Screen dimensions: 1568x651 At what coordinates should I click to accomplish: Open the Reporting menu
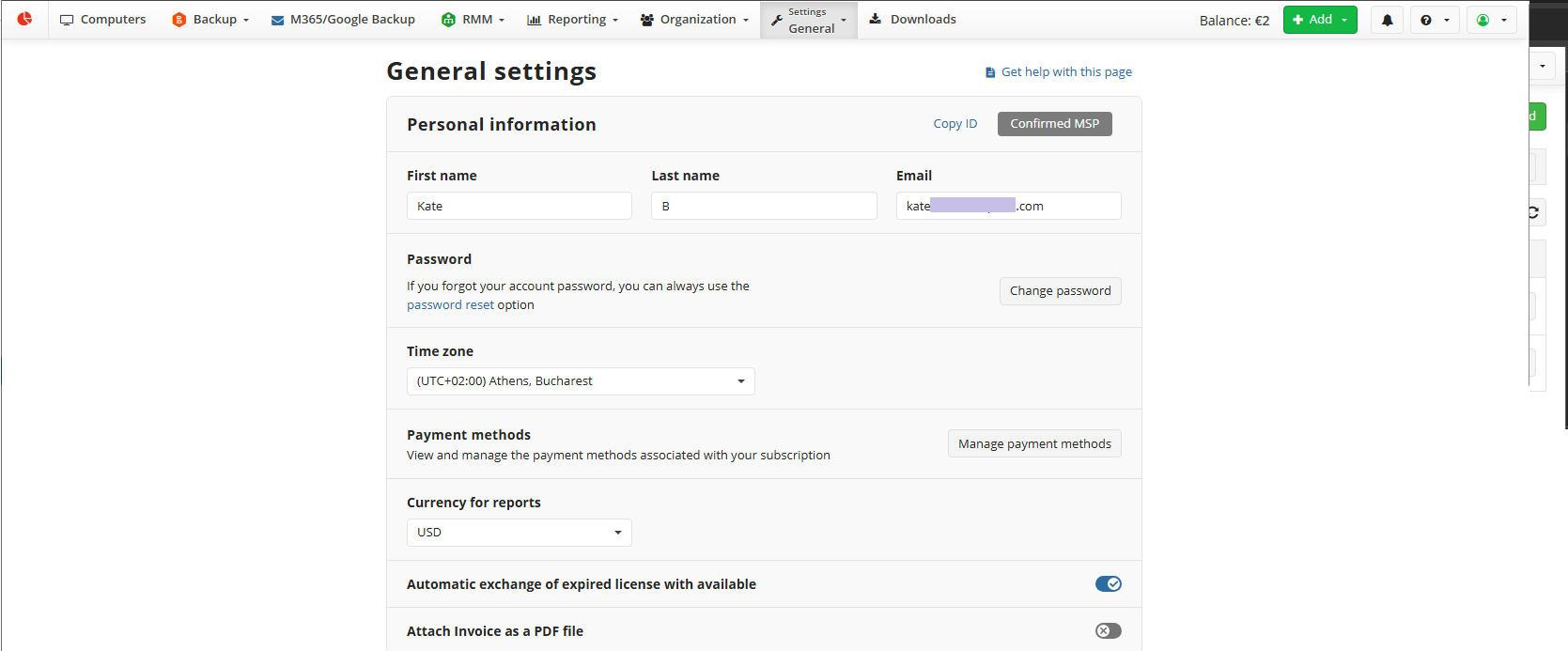tap(572, 20)
